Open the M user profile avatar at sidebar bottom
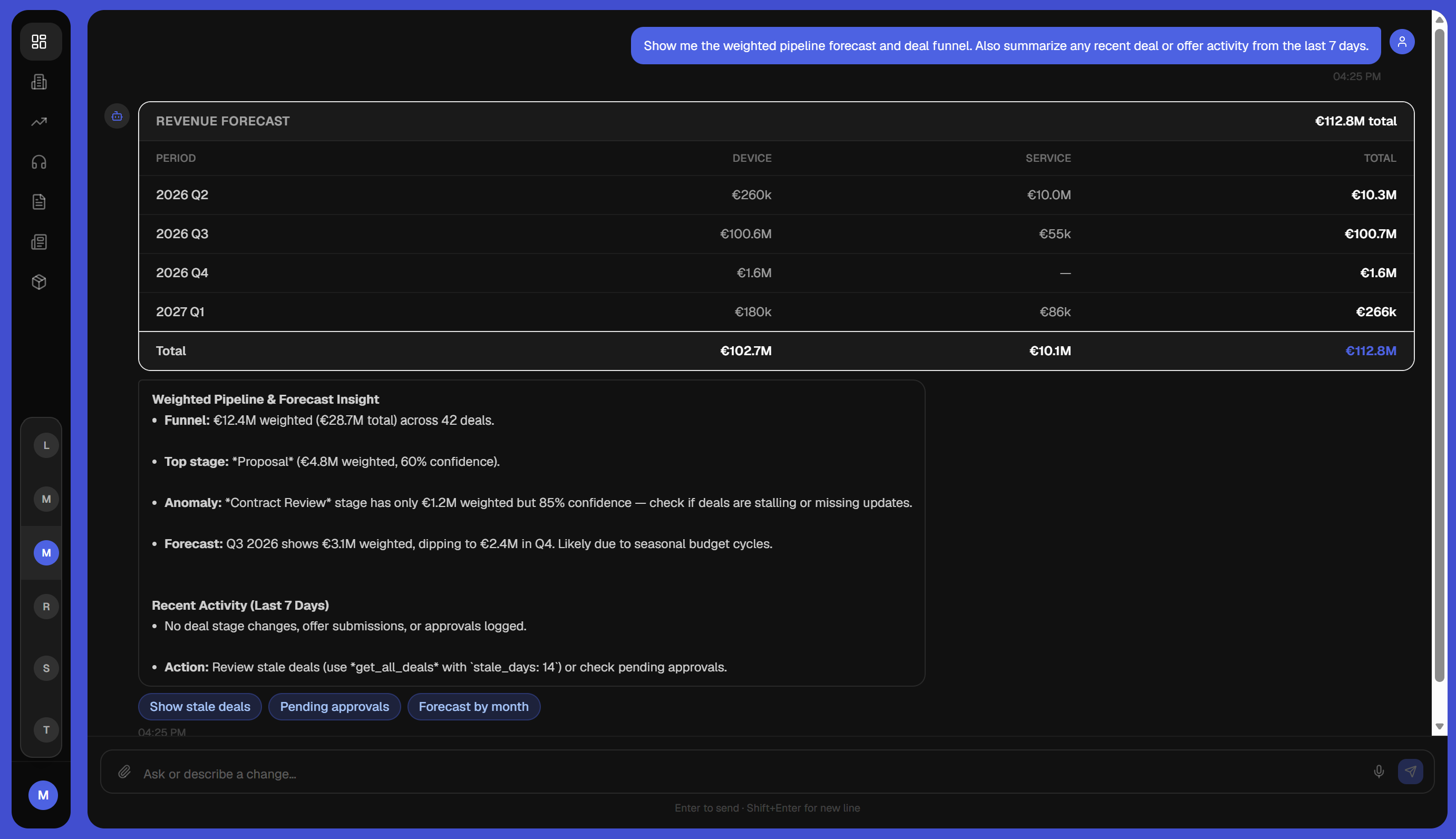 pos(43,795)
